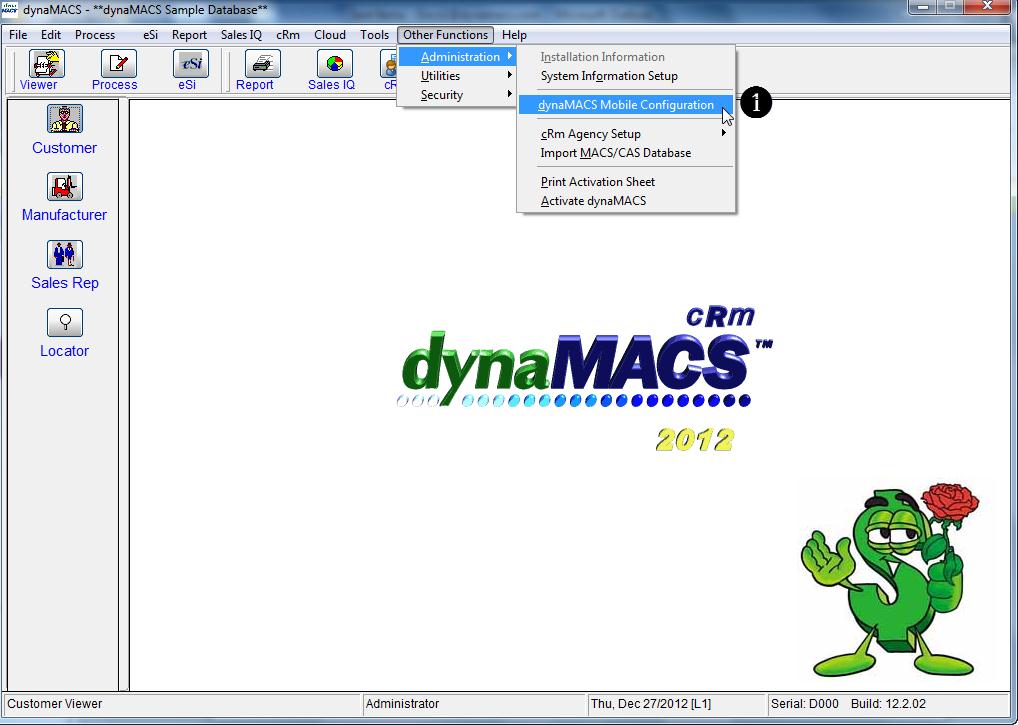
Task: Click the Manufacturer label link
Action: click(x=64, y=215)
